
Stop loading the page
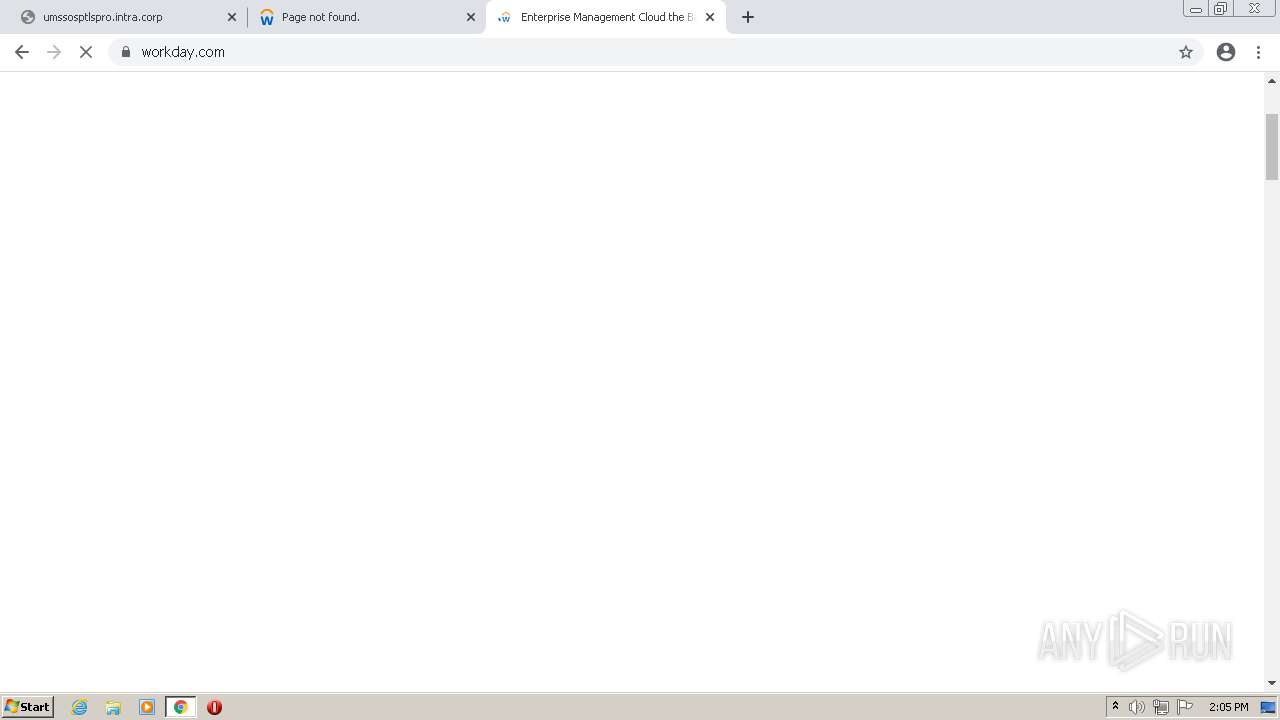[86, 52]
